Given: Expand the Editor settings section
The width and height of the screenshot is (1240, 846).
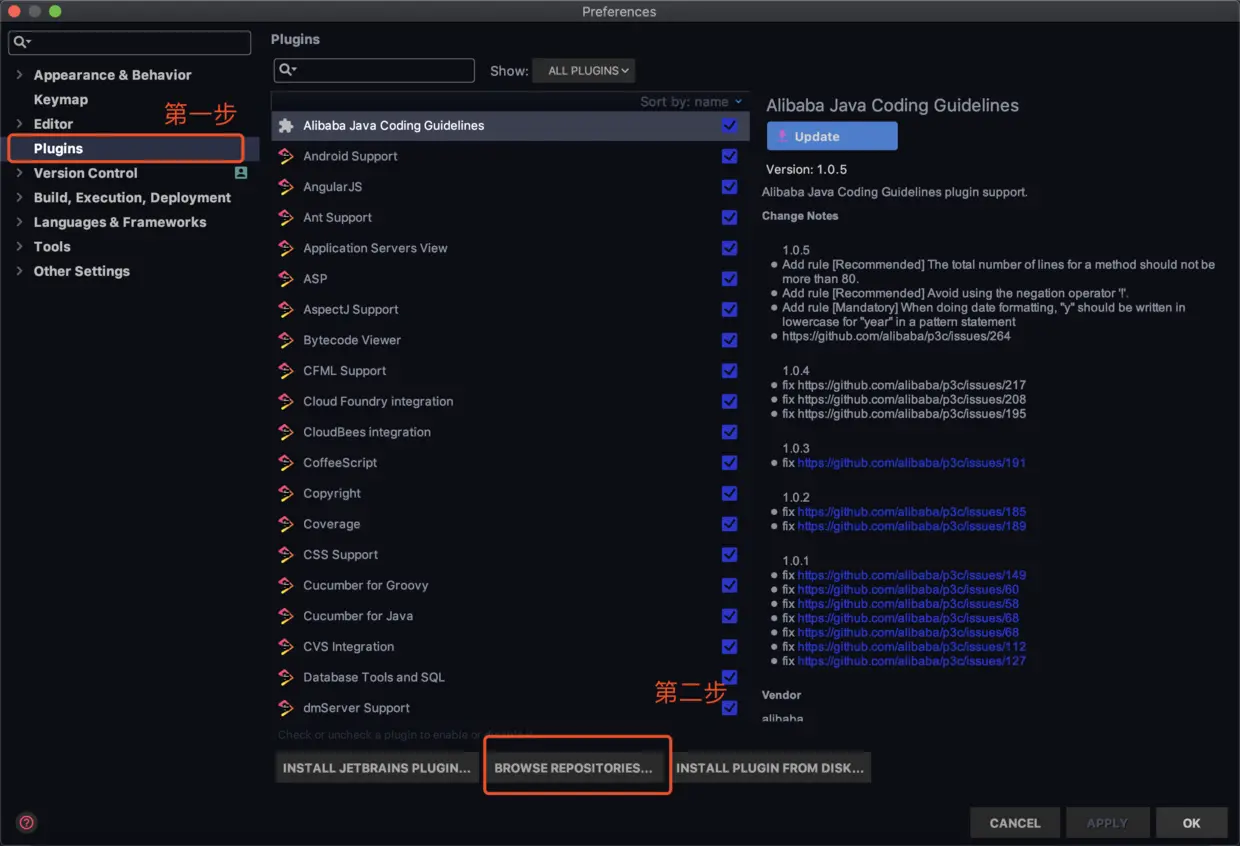Looking at the screenshot, I should [x=19, y=124].
